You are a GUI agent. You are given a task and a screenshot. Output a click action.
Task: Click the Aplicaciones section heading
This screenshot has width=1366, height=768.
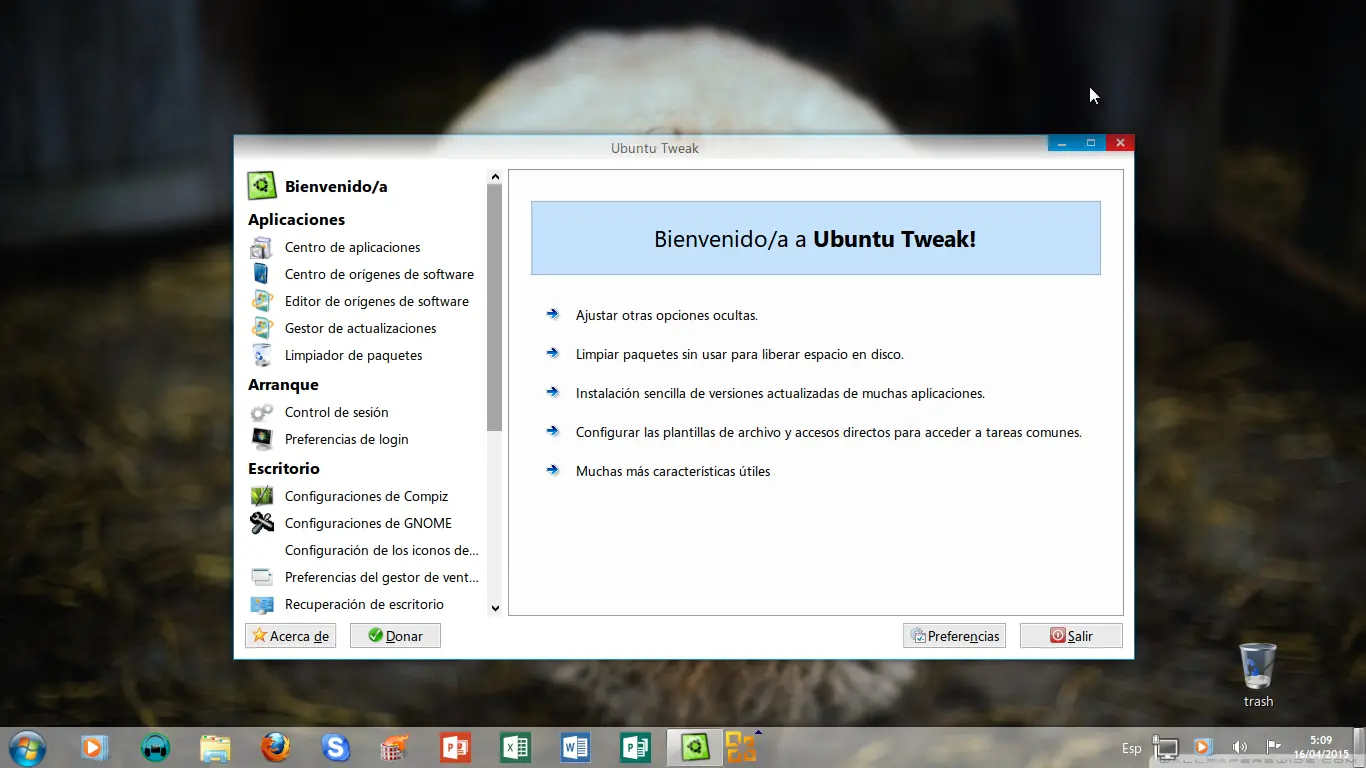click(296, 219)
